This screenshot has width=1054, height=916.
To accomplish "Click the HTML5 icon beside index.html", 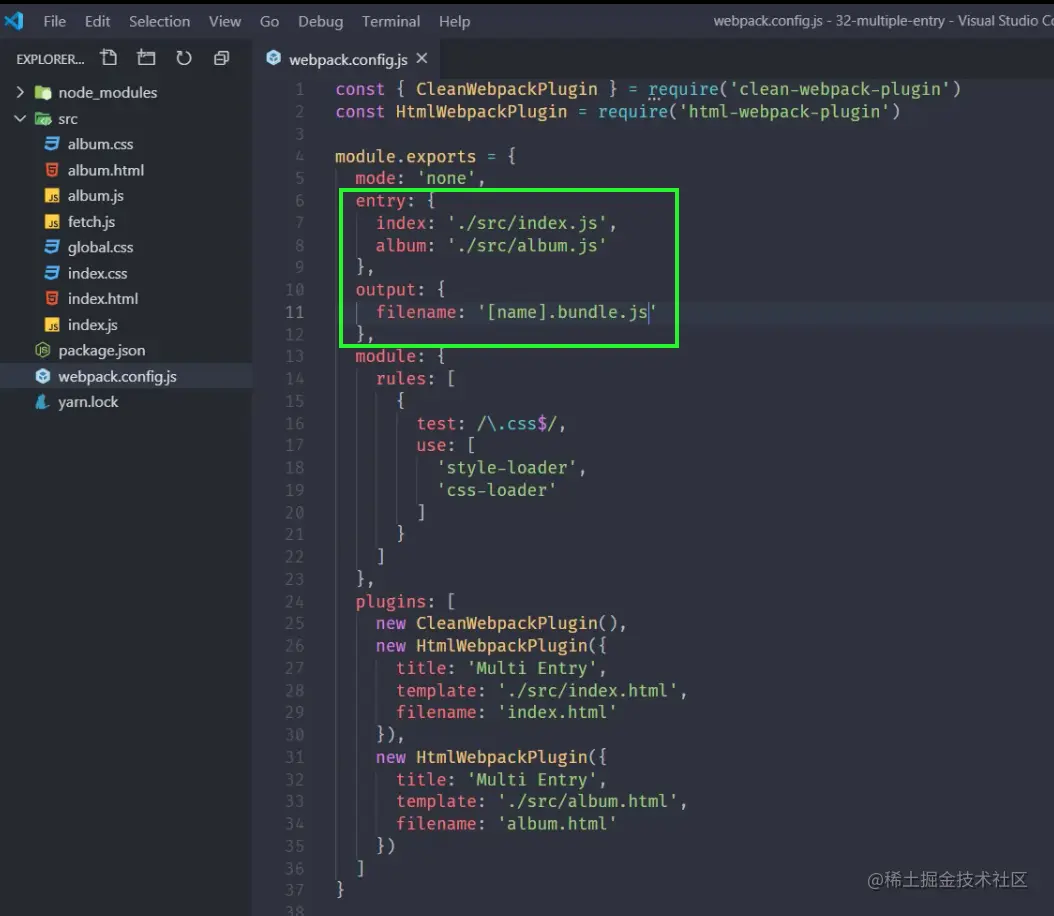I will click(x=52, y=298).
